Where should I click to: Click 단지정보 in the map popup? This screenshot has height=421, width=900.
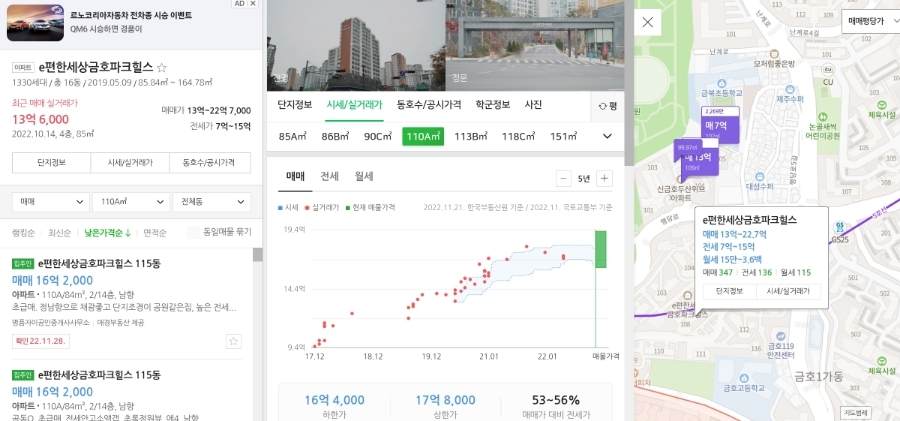coord(730,291)
